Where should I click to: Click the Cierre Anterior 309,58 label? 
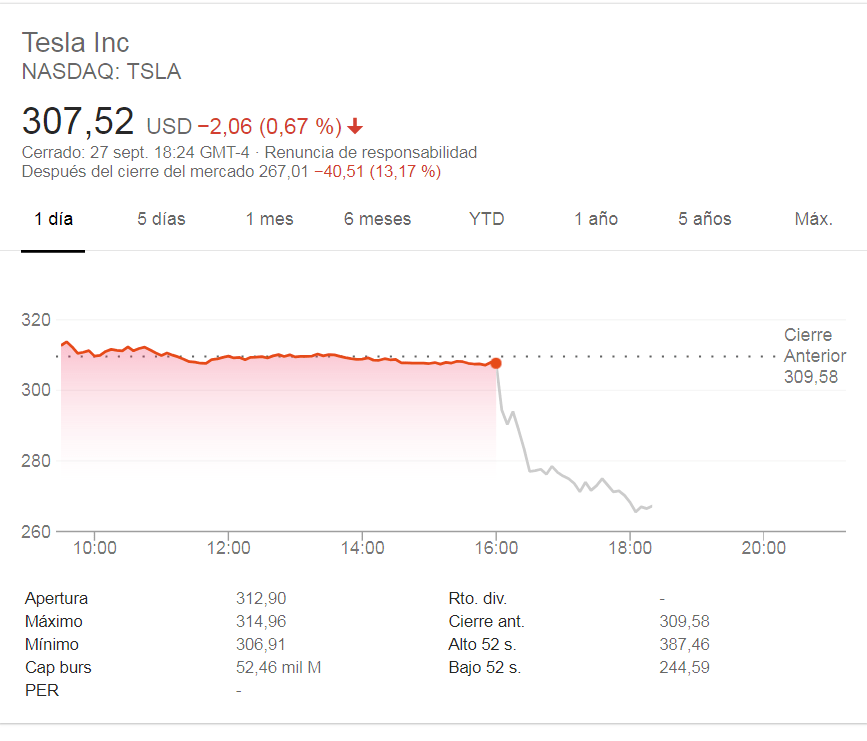814,356
